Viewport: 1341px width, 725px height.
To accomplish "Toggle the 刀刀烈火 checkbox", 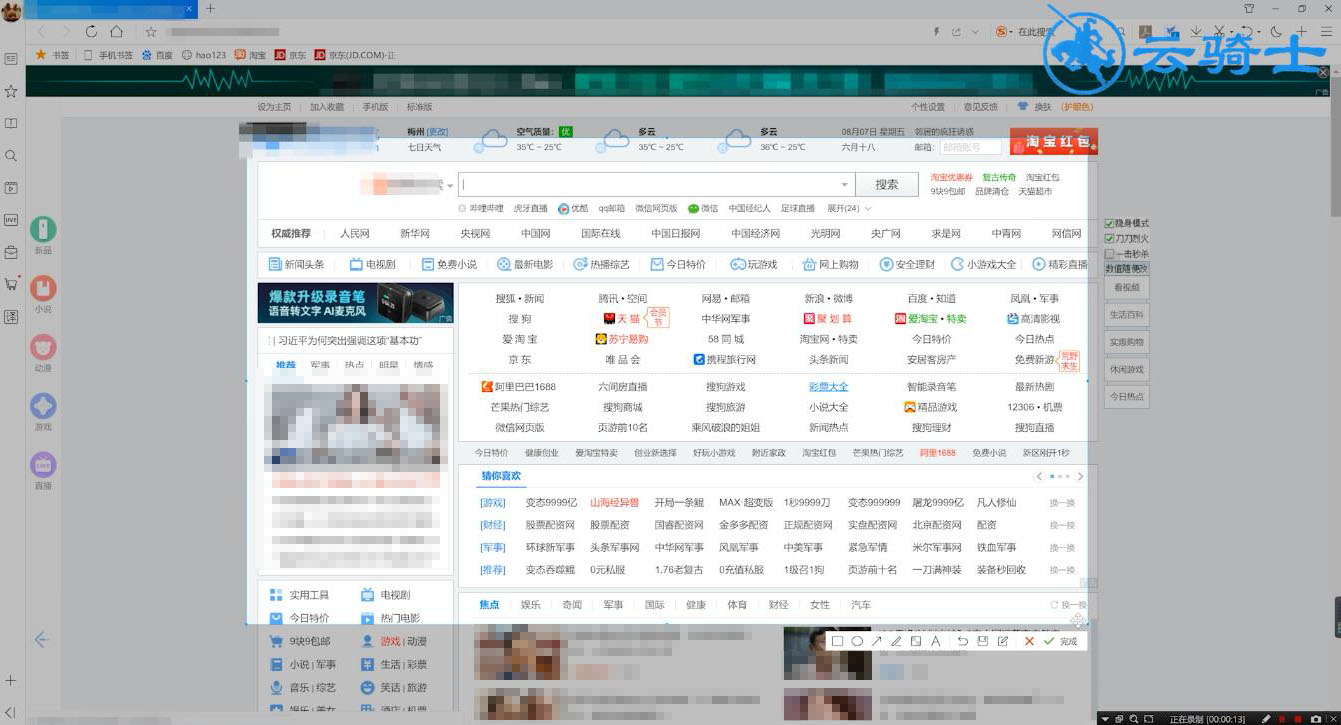I will coord(1109,238).
